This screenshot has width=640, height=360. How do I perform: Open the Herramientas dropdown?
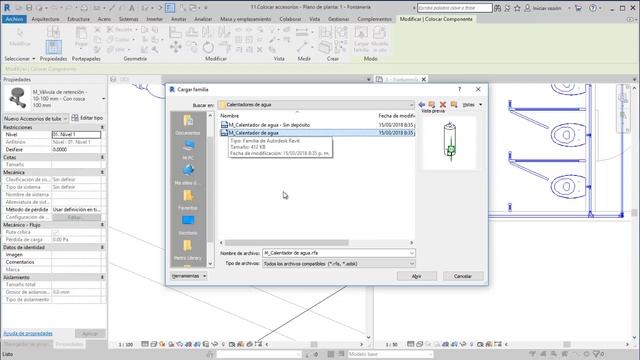[189, 276]
